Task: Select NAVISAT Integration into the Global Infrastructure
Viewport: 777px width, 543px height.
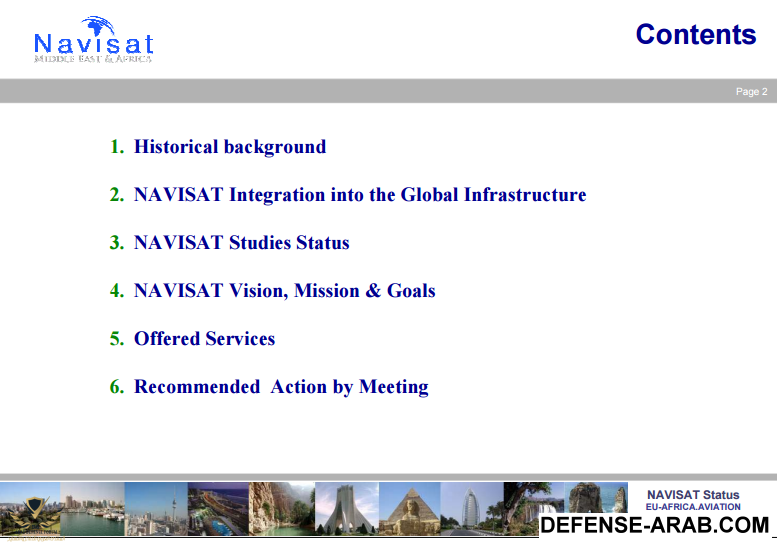Action: pyautogui.click(x=359, y=195)
